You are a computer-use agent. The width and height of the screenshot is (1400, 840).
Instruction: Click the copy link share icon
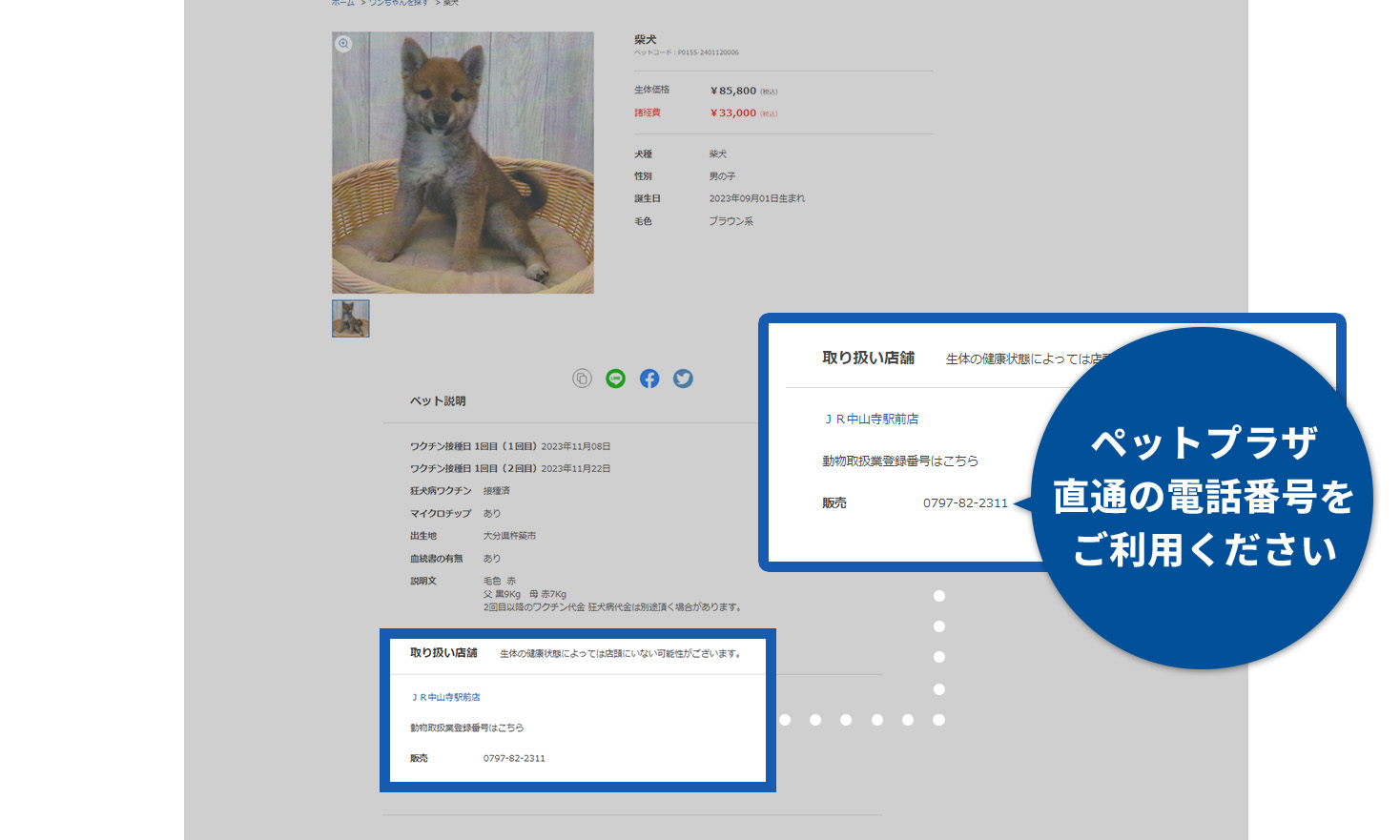click(582, 379)
